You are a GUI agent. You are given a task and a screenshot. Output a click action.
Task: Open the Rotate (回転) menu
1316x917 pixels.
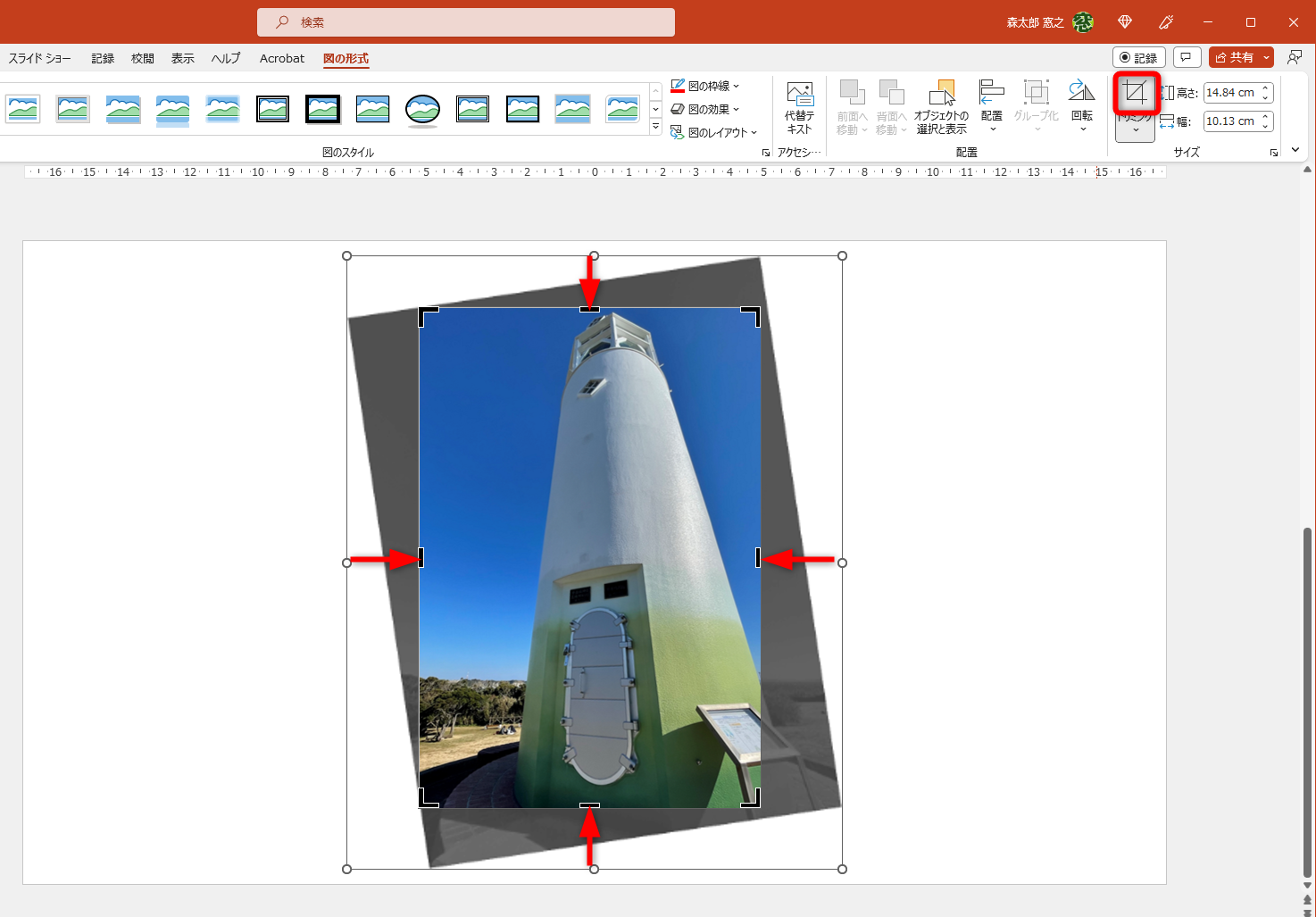[x=1081, y=107]
